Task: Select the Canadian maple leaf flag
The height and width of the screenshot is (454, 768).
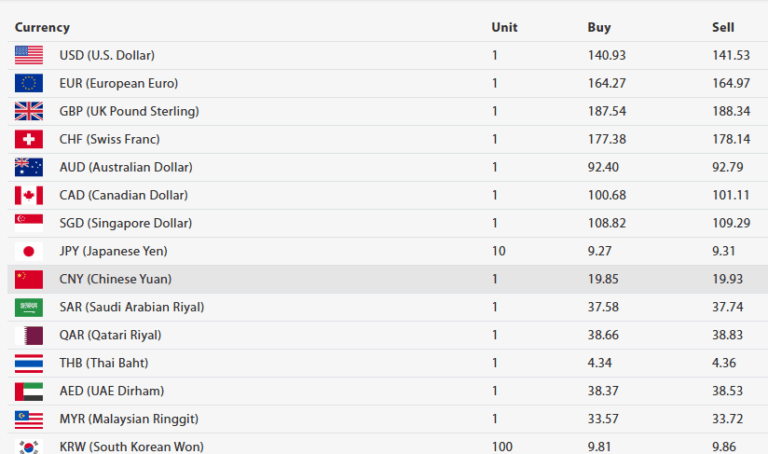Action: pos(29,195)
